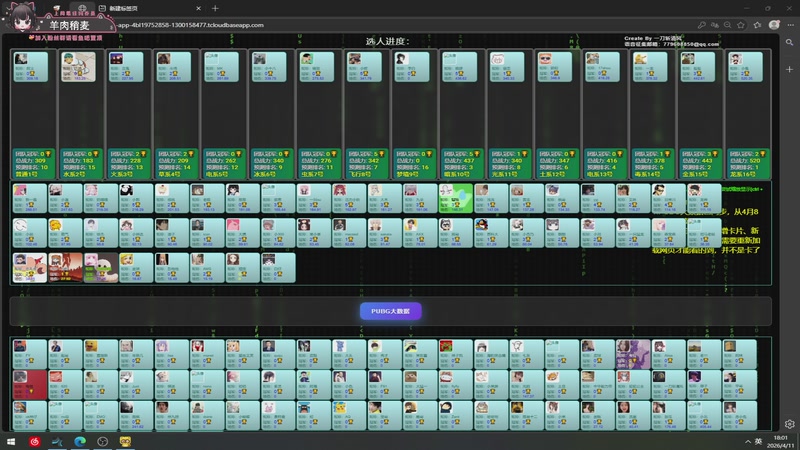800x450 pixels.
Task: Open the browser profile avatar
Action: pos(774,25)
